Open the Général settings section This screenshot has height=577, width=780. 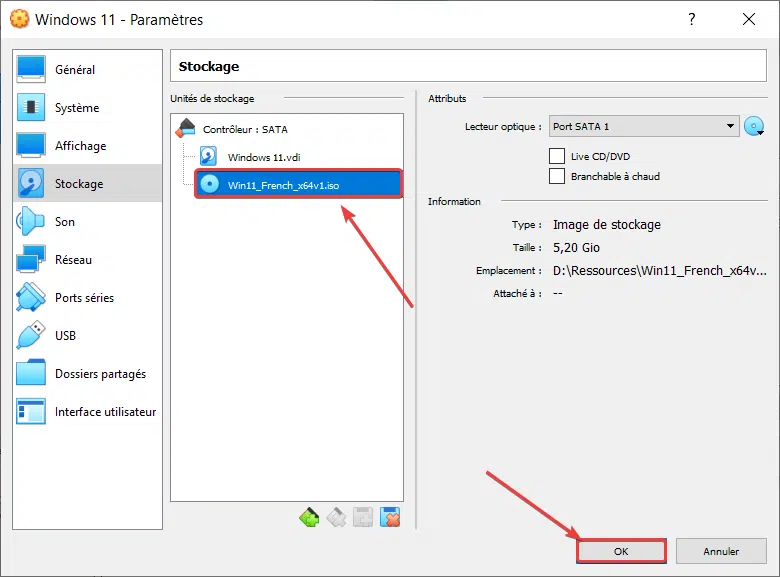point(75,70)
